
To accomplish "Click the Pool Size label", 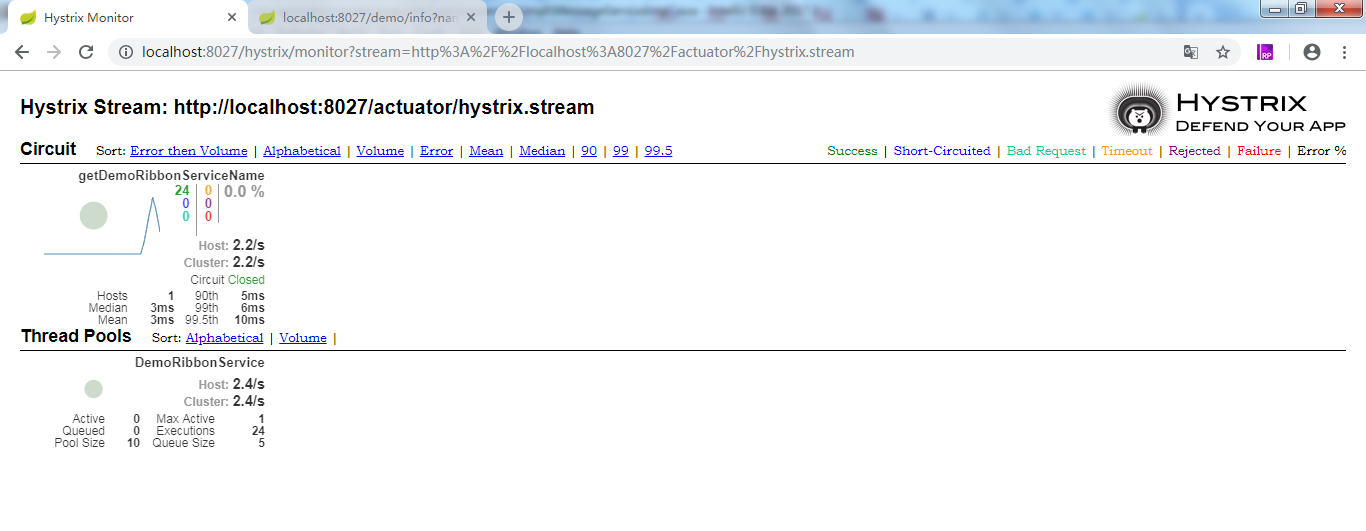I will (79, 443).
